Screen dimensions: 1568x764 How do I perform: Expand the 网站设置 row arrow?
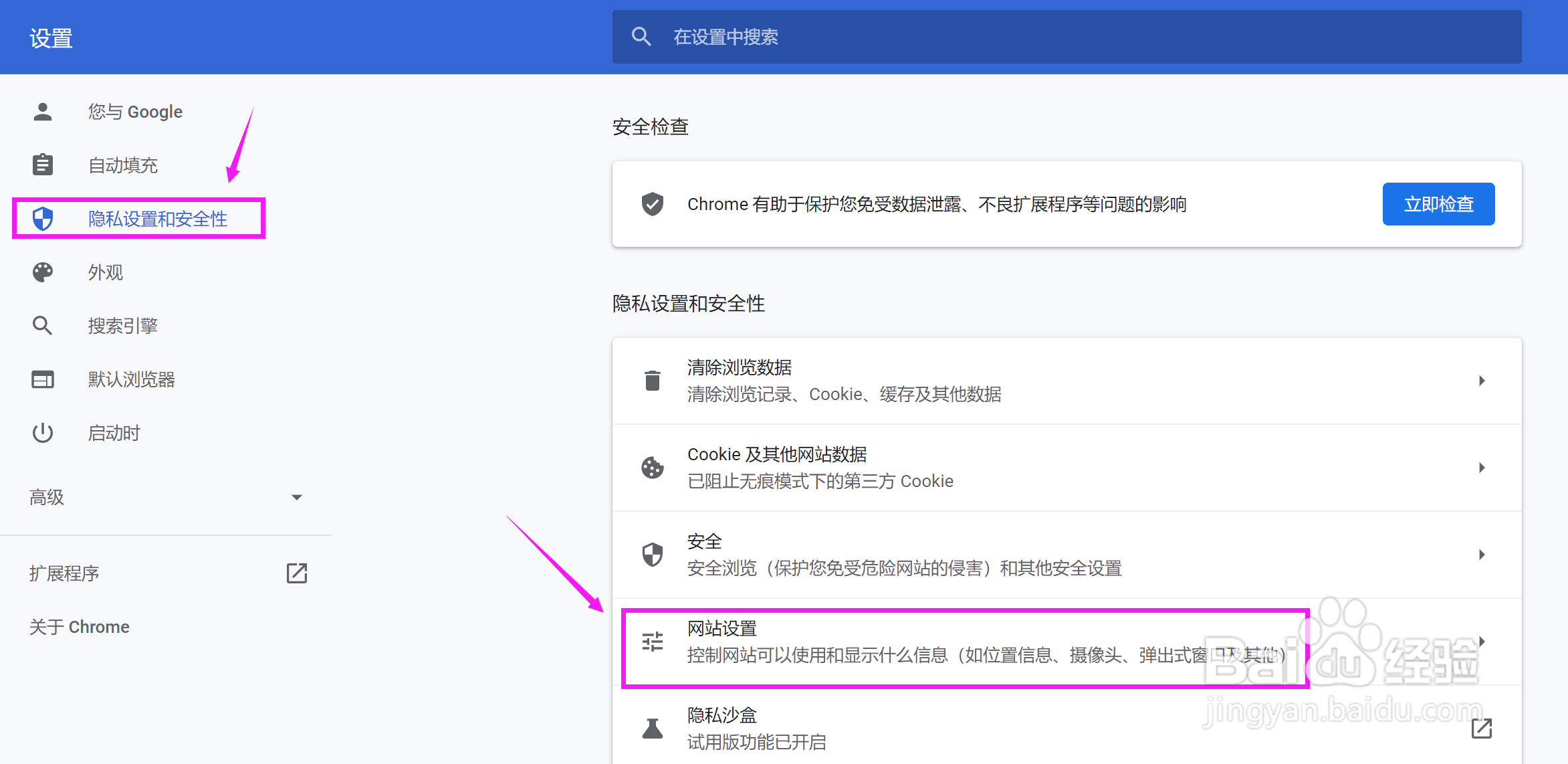click(1482, 642)
